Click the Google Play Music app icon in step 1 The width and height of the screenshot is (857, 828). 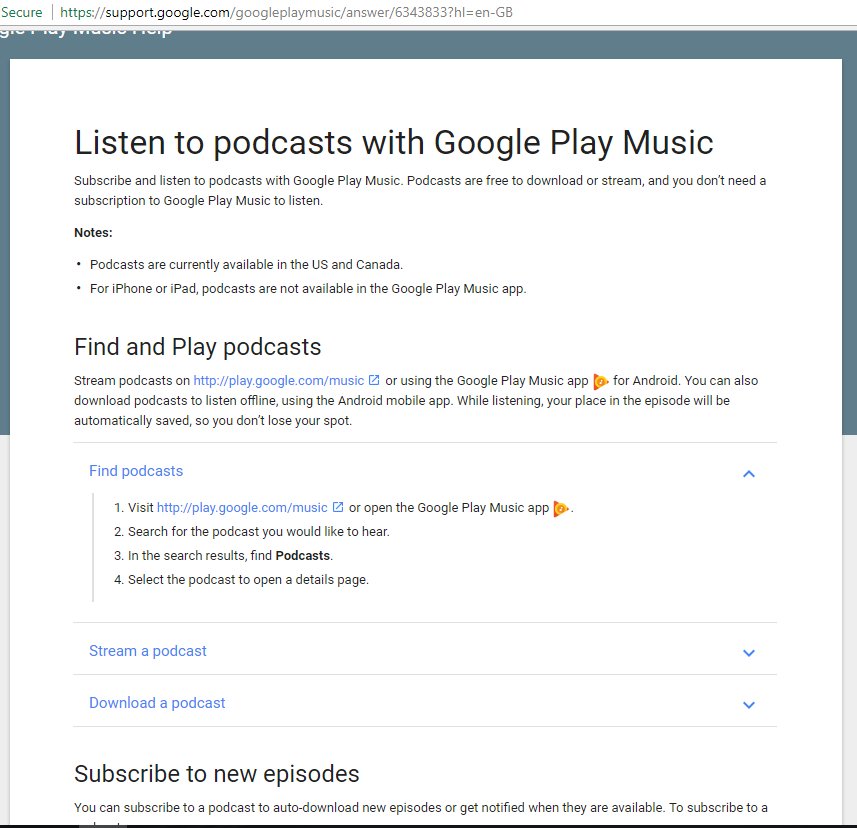click(x=561, y=508)
